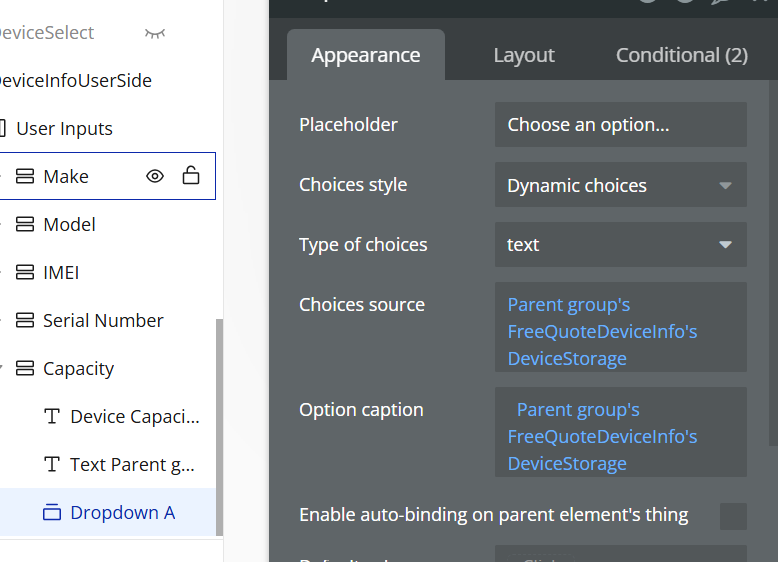Open the Choices style dropdown
The width and height of the screenshot is (778, 562).
620,185
